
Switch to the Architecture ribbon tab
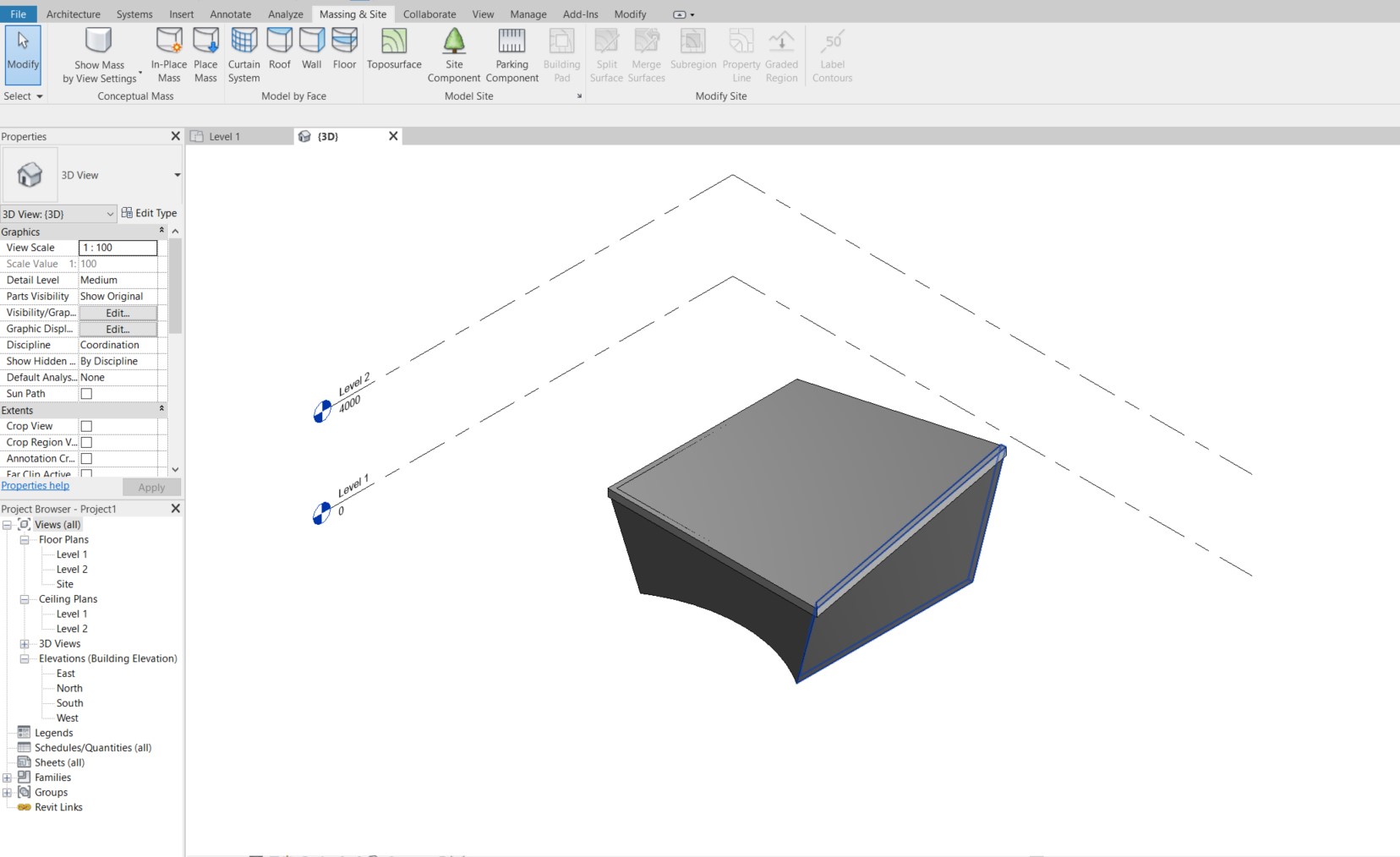coord(73,14)
